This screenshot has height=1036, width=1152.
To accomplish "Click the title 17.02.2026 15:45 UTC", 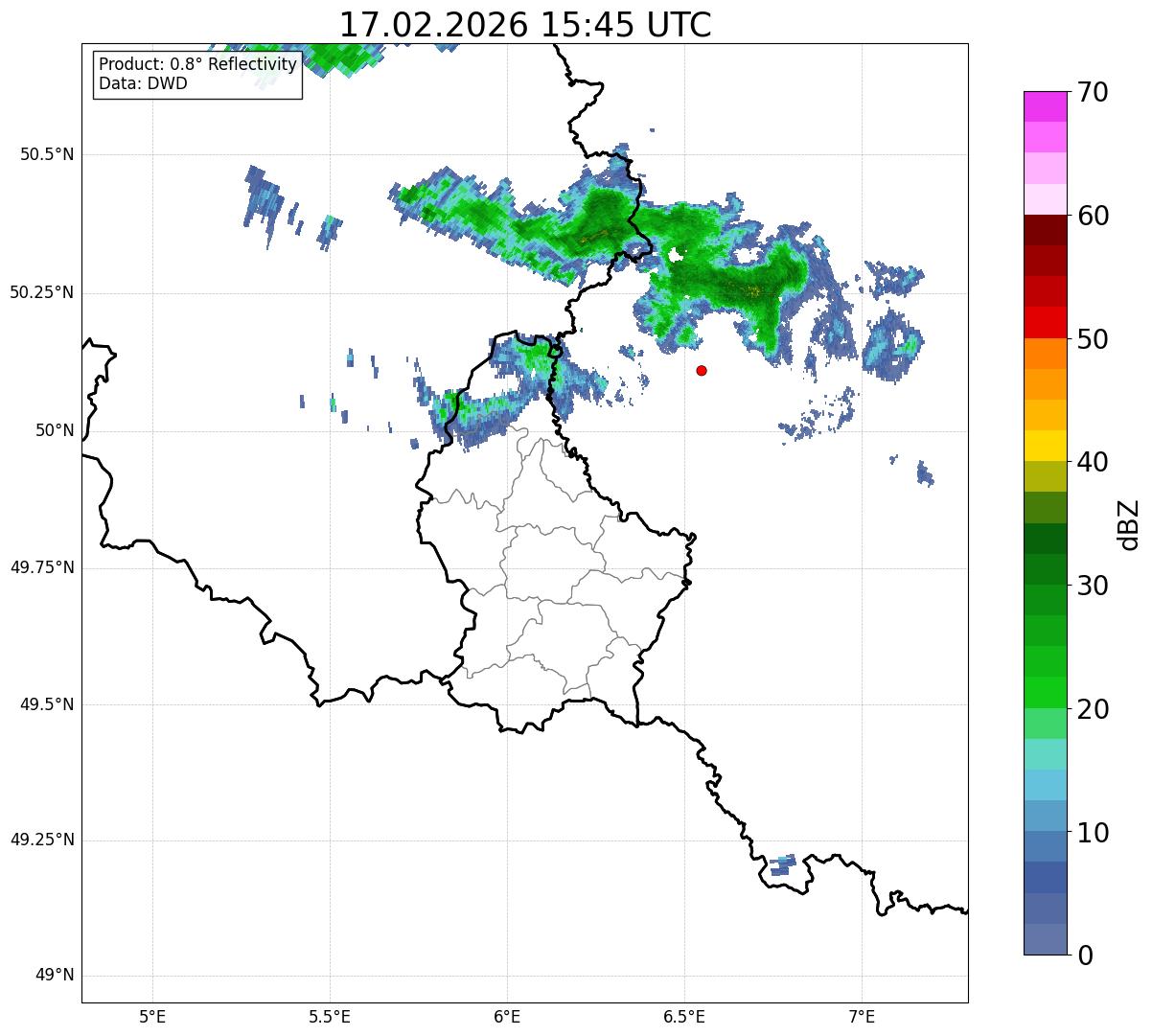I will (x=525, y=25).
